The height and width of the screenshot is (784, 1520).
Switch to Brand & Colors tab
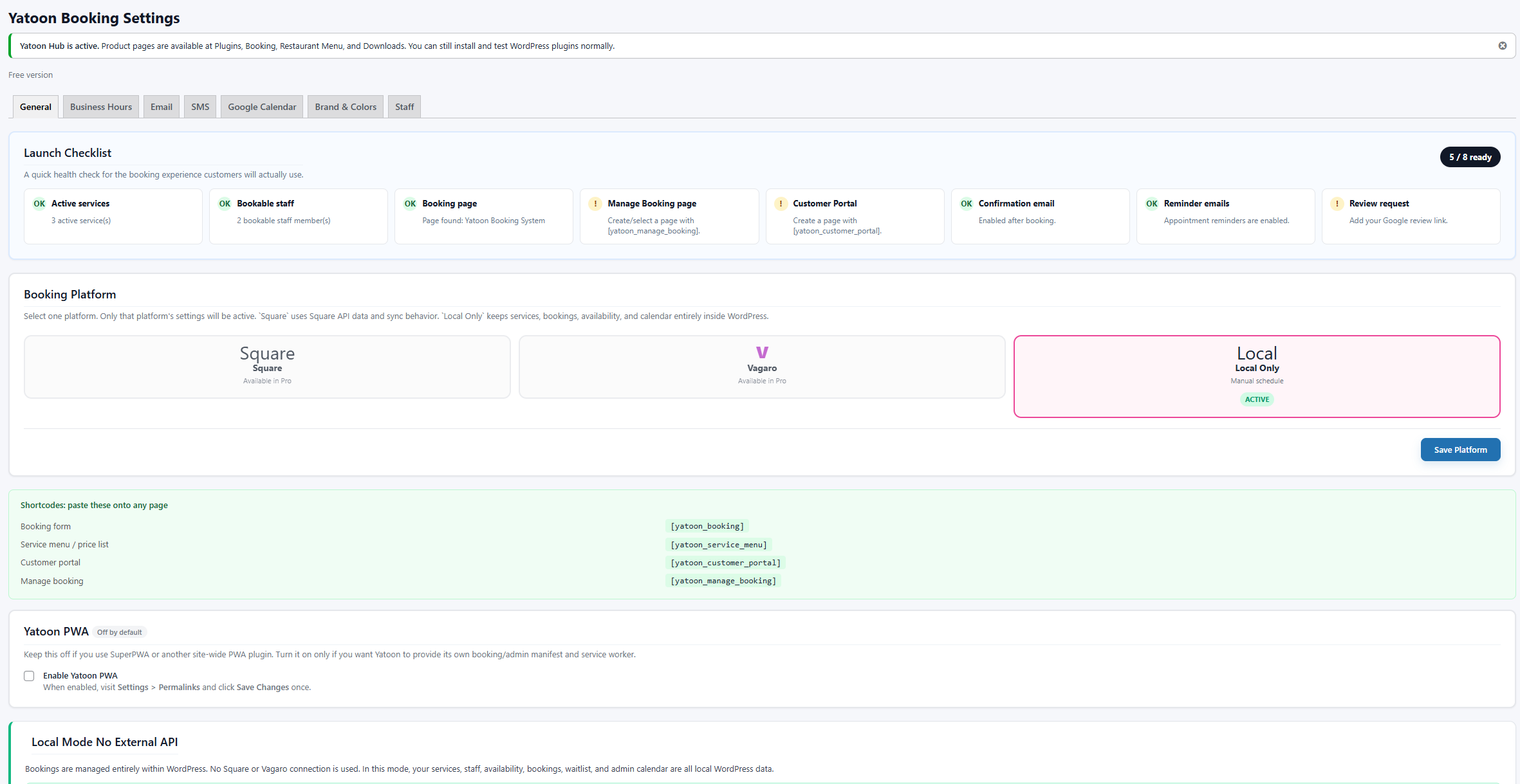point(346,107)
